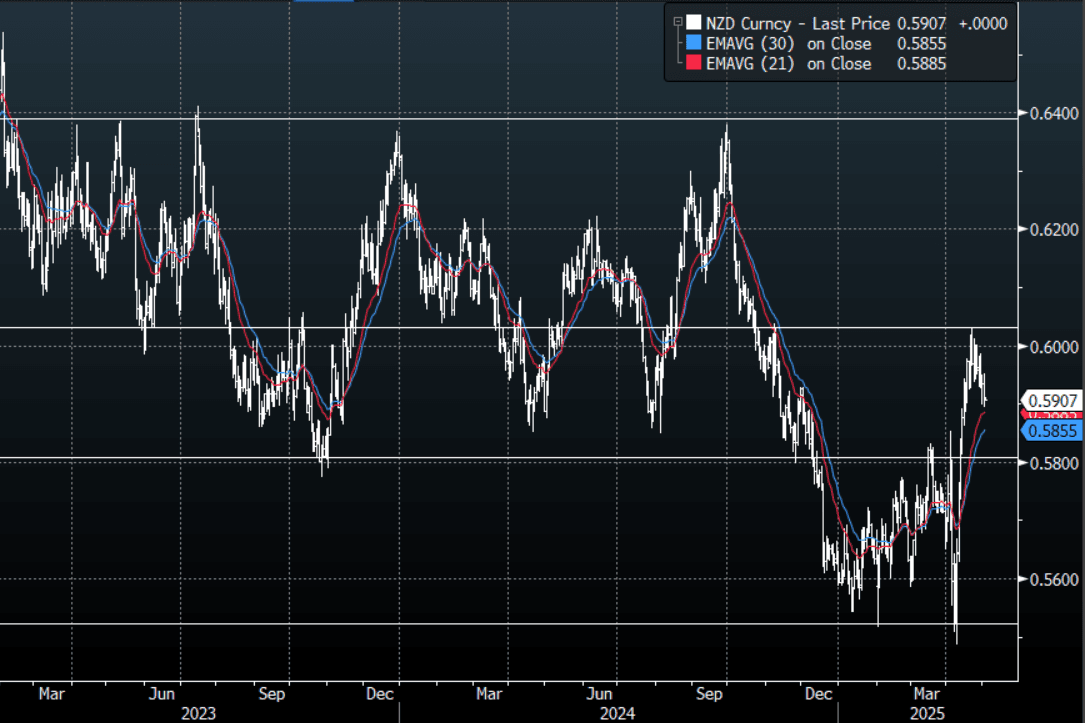Click the blue 0.5855 axis price tag
The width and height of the screenshot is (1085, 723).
tap(1049, 430)
